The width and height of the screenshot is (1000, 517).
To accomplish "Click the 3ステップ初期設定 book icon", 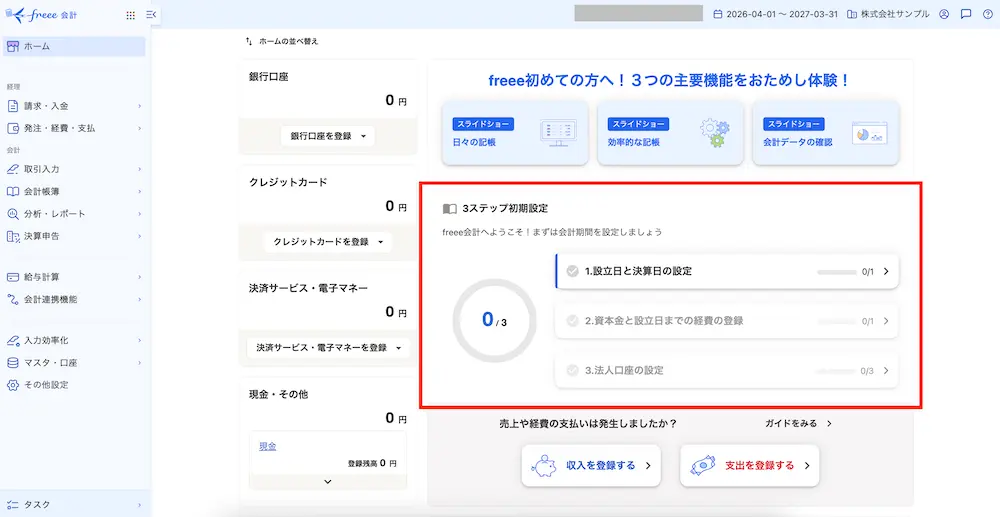I will (x=450, y=208).
